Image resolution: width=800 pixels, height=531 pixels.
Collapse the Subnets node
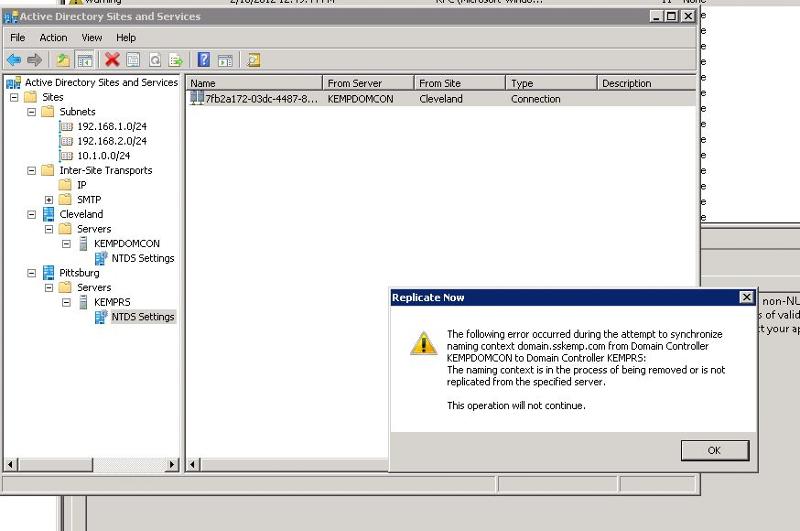tap(32, 112)
